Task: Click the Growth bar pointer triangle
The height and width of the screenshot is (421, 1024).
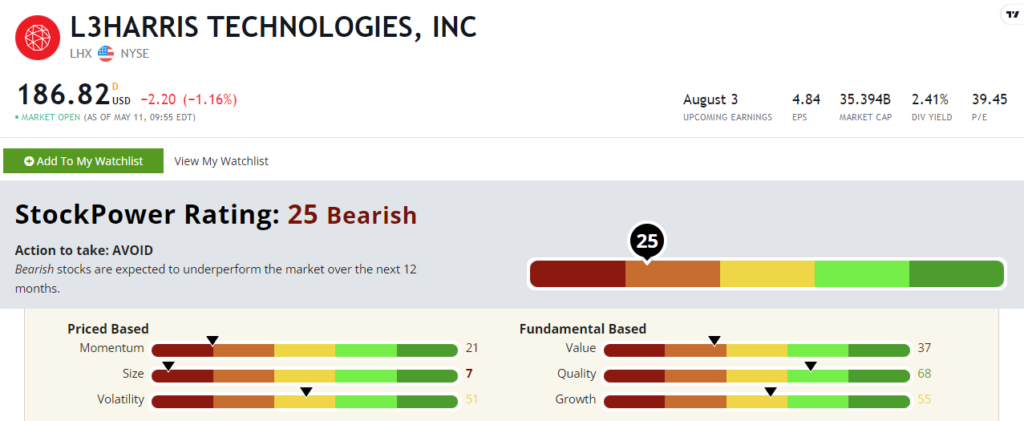Action: (771, 392)
